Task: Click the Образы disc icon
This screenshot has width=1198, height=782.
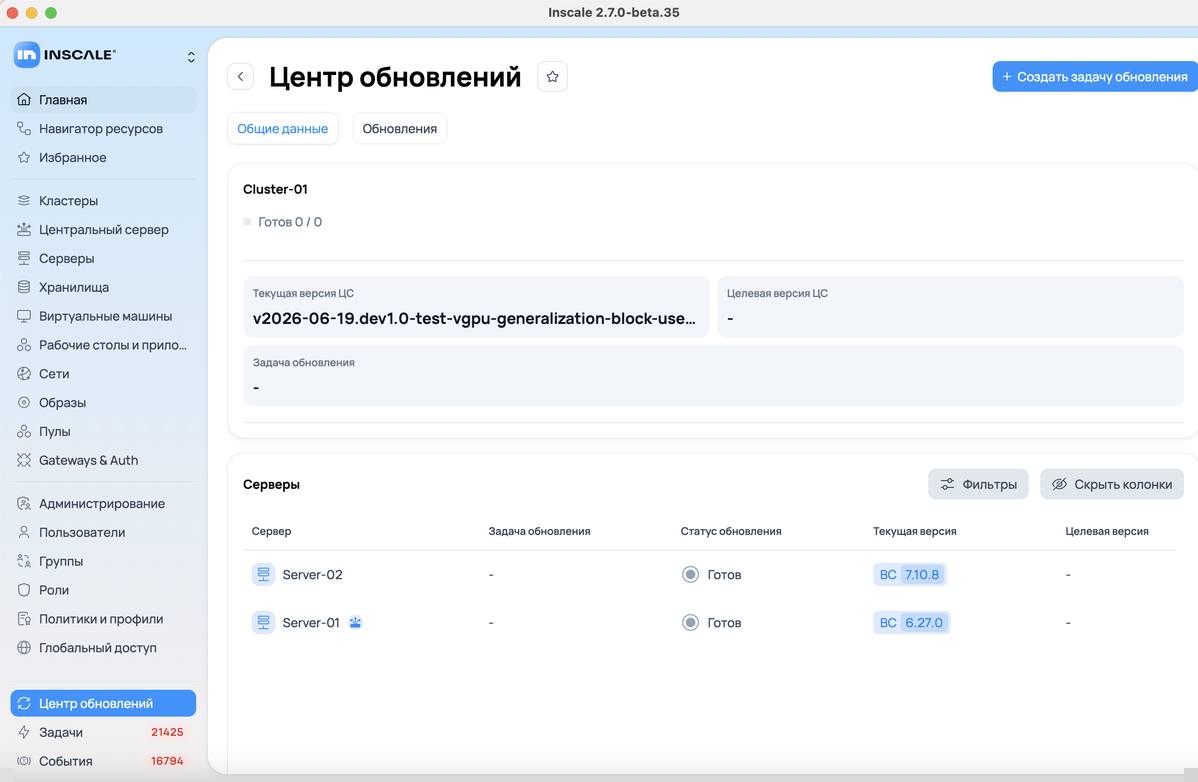Action: [x=24, y=402]
